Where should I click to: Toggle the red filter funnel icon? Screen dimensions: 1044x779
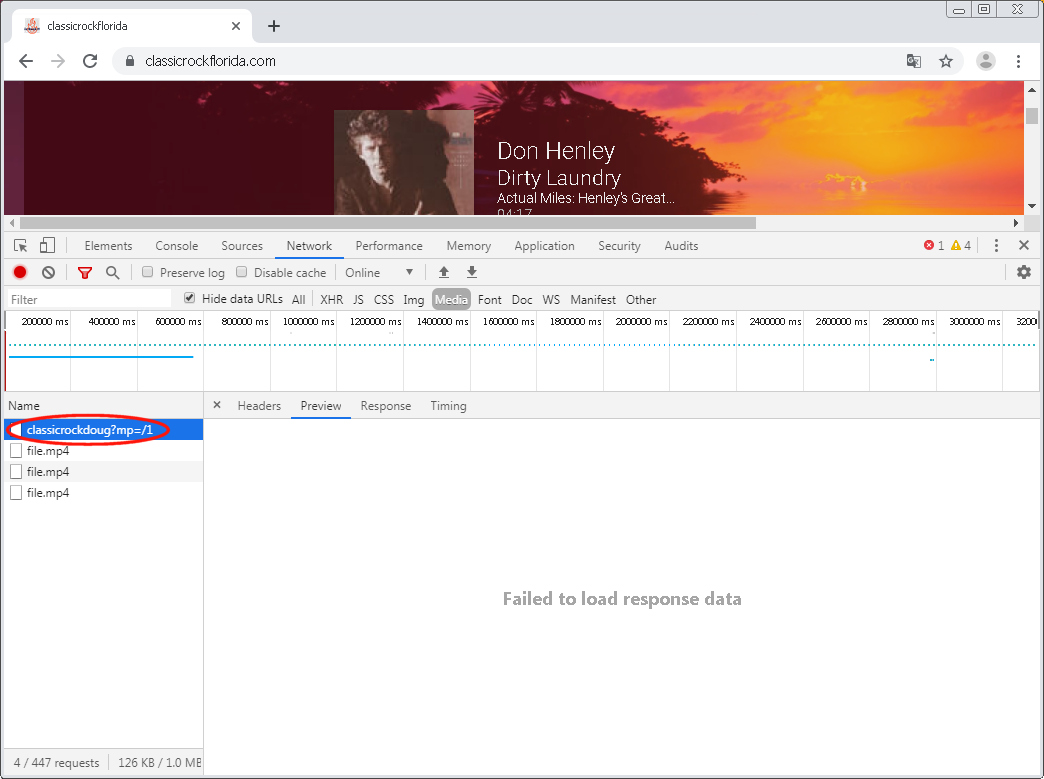pos(85,272)
